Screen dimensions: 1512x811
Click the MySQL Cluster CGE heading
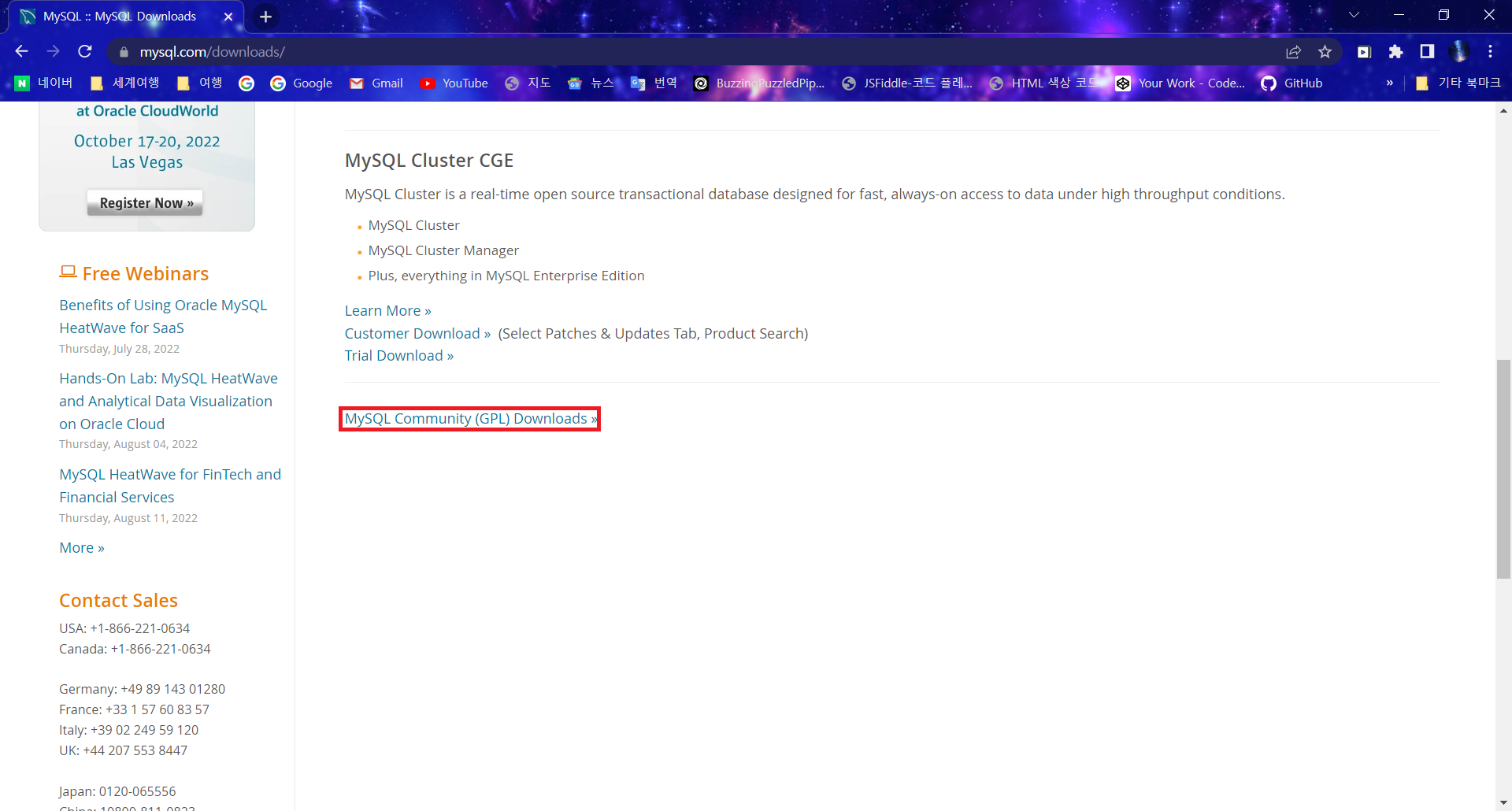(x=428, y=160)
